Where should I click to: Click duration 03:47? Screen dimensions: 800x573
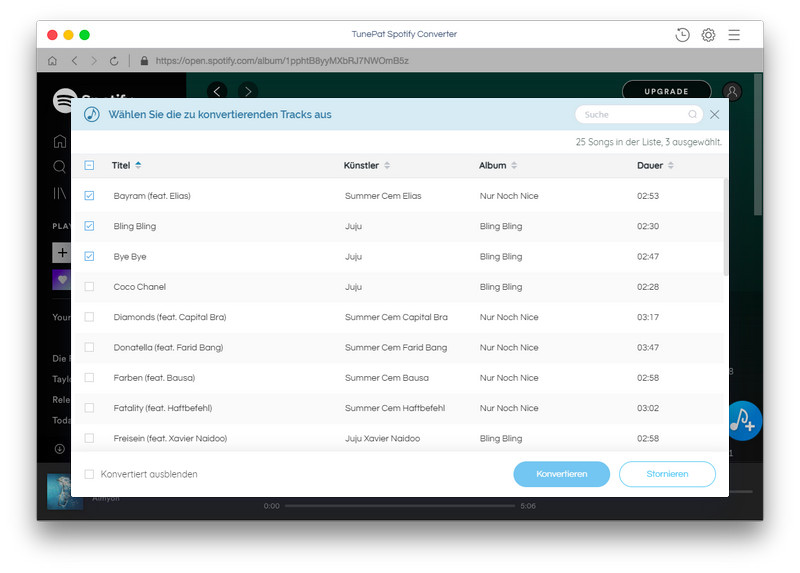[648, 347]
